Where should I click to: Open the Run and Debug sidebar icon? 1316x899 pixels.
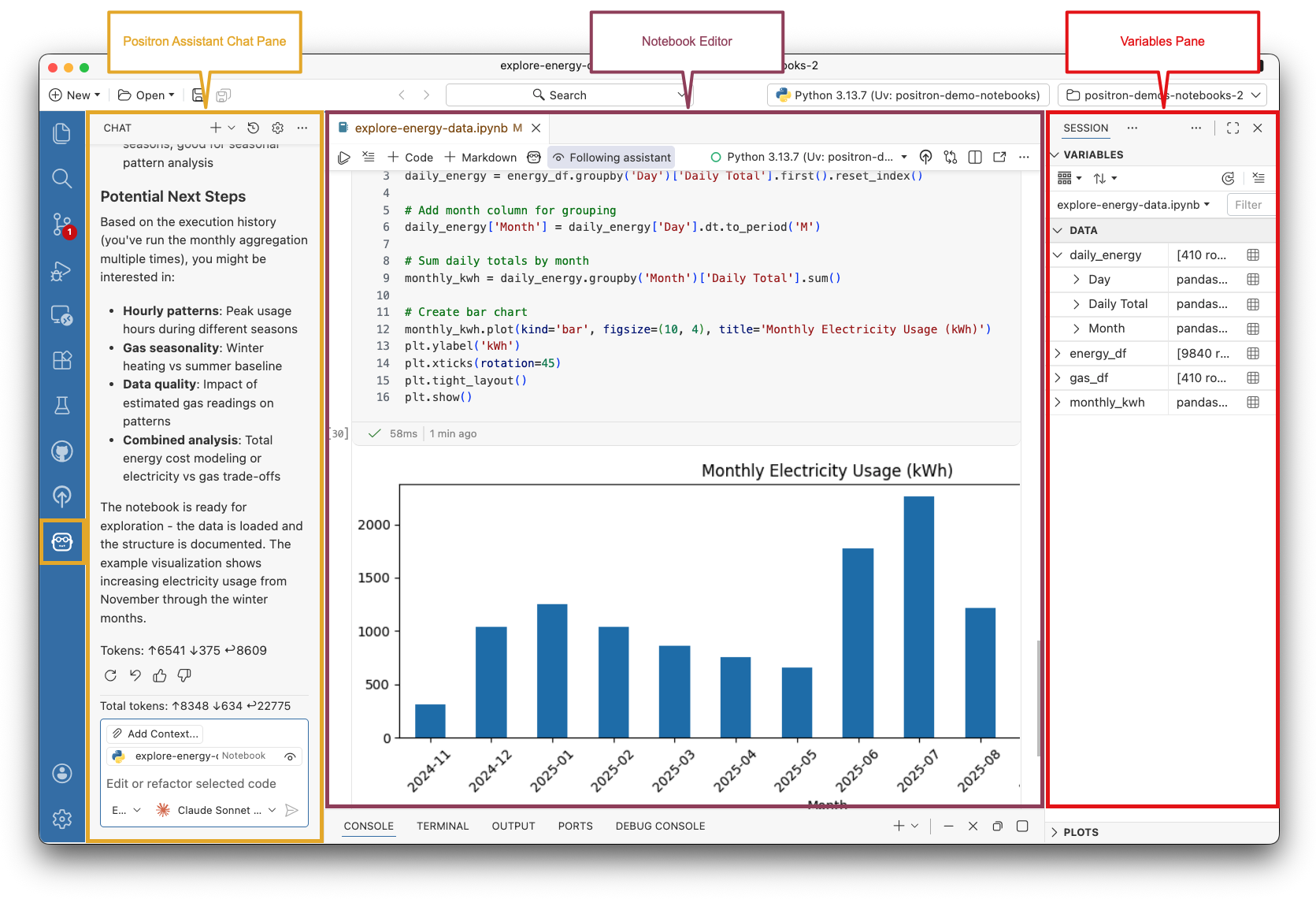coord(62,272)
